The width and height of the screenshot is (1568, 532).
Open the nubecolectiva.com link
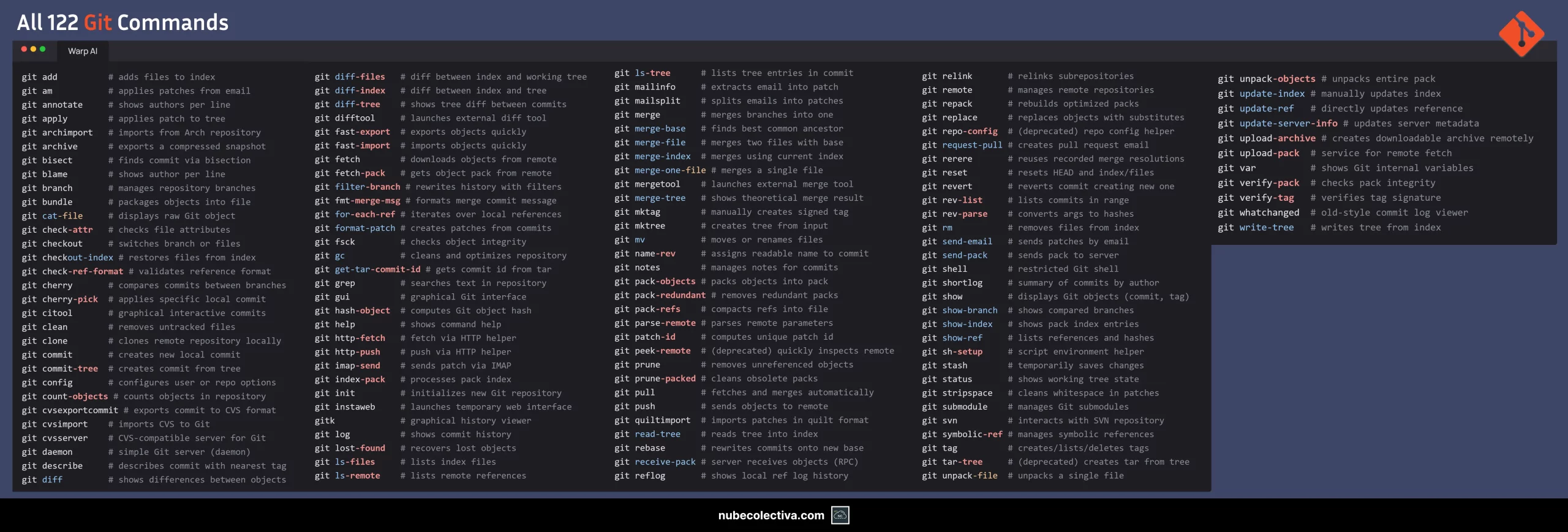tap(771, 515)
